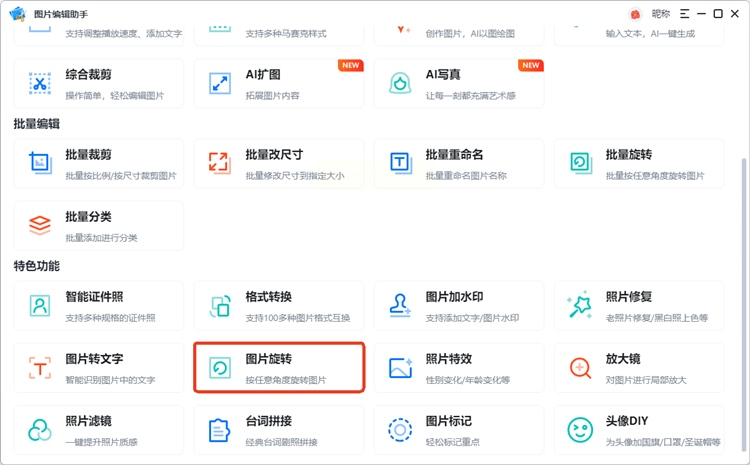This screenshot has width=750, height=465.
Task: Click text 老照片修复/黑白照上色等
Action: click(657, 318)
